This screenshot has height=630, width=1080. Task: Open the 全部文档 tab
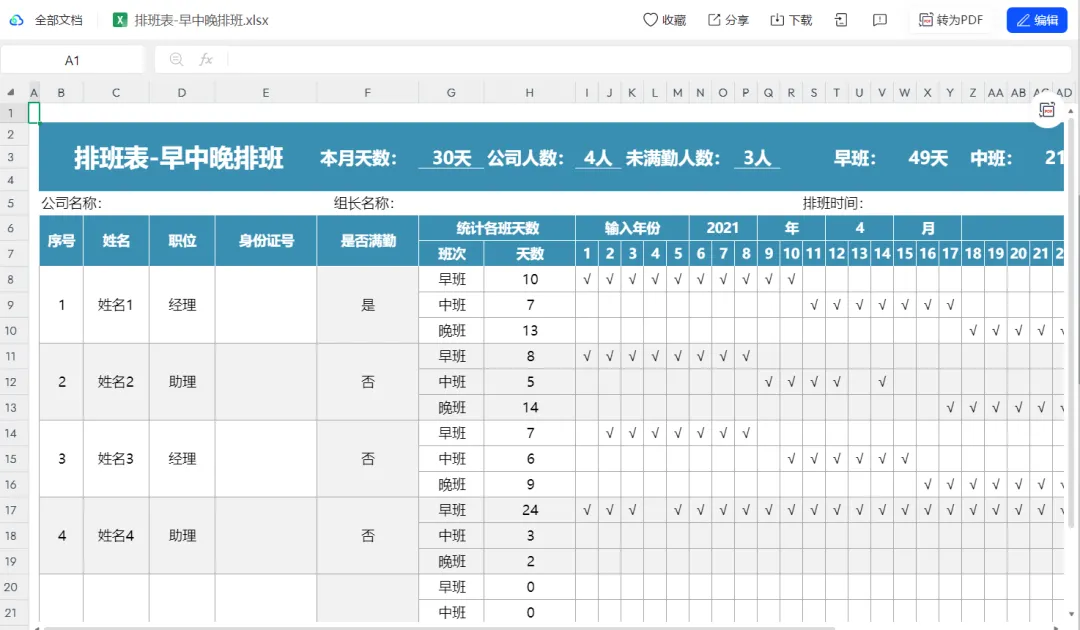59,21
